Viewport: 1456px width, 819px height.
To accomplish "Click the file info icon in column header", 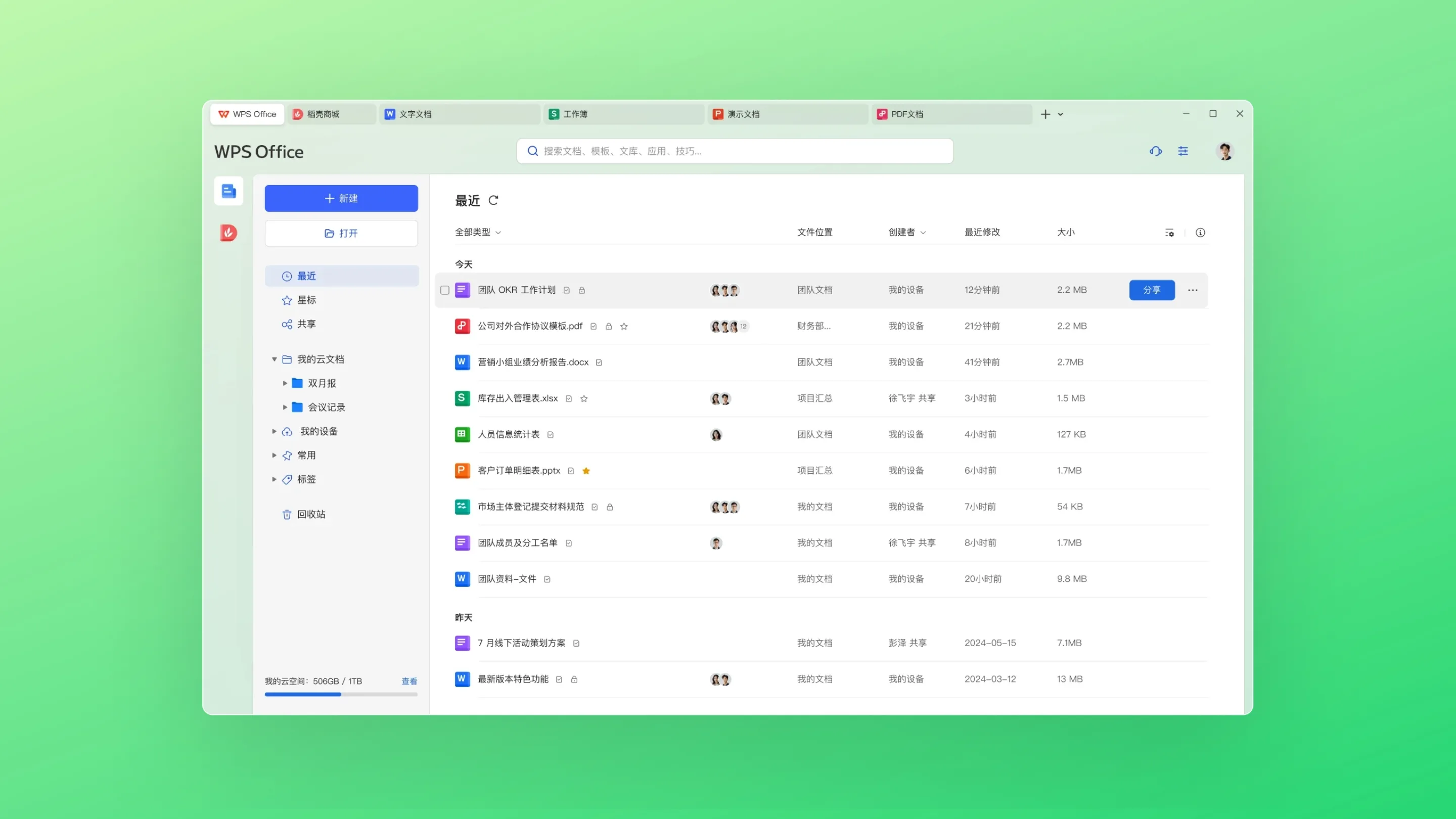I will pyautogui.click(x=1200, y=233).
